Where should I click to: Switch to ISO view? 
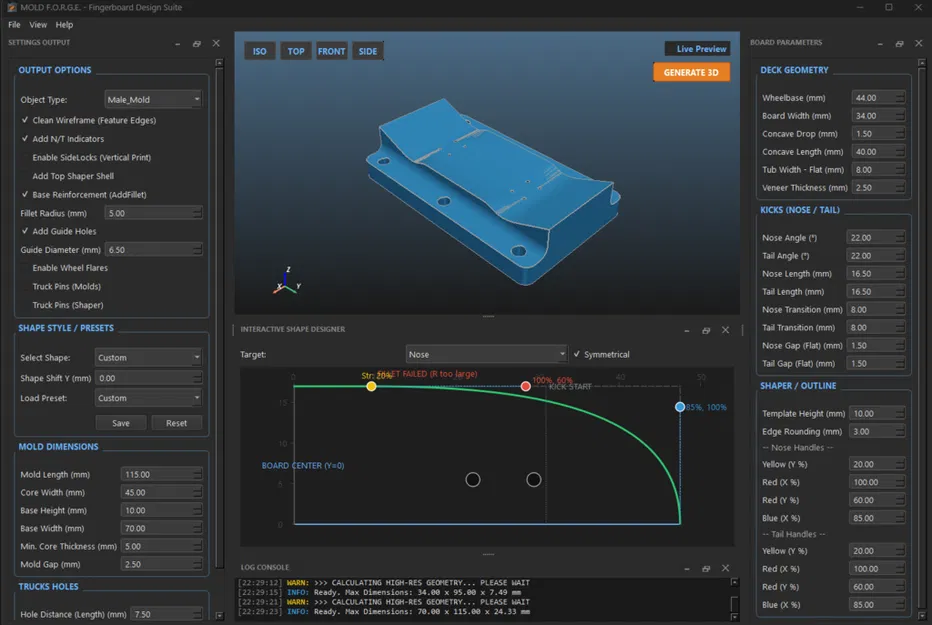pyautogui.click(x=260, y=51)
